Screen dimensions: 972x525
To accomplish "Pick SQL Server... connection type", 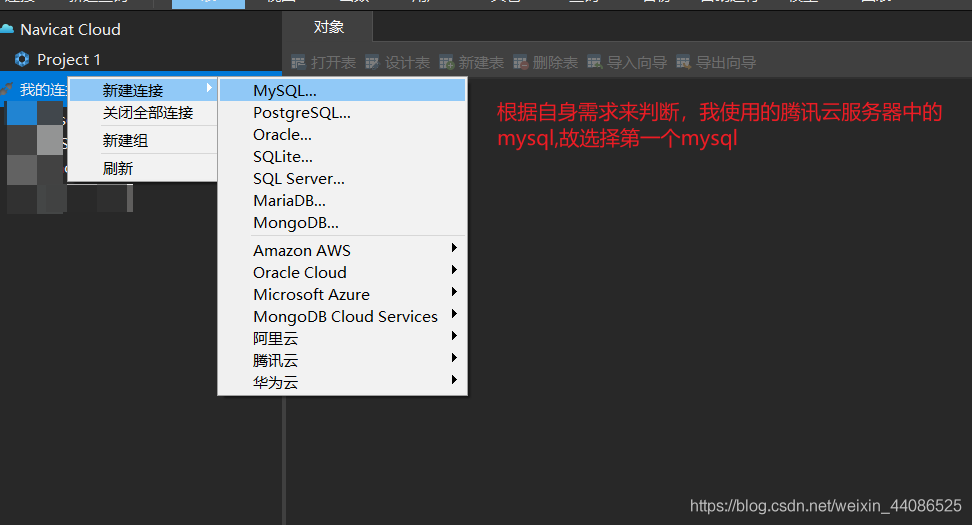I will point(342,179).
